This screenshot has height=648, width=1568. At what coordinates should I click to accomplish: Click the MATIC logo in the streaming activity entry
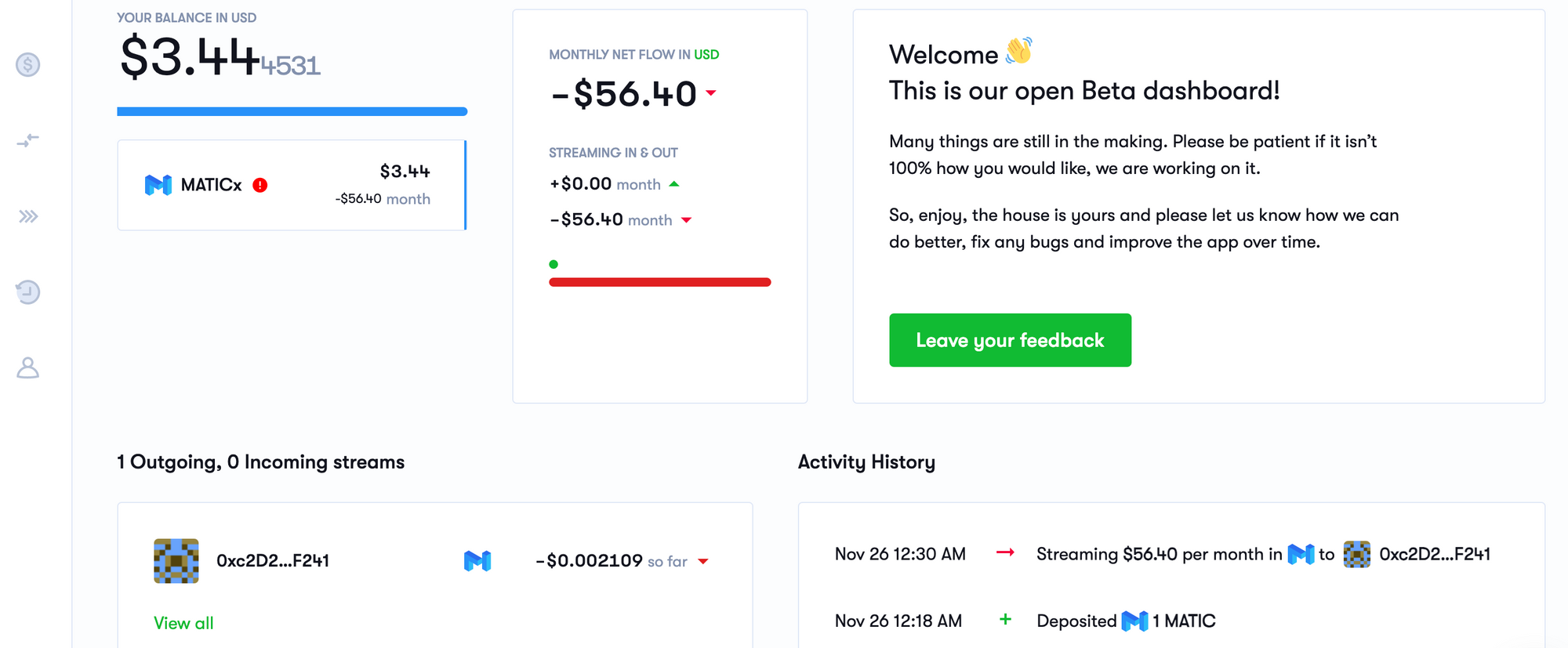(x=1299, y=554)
